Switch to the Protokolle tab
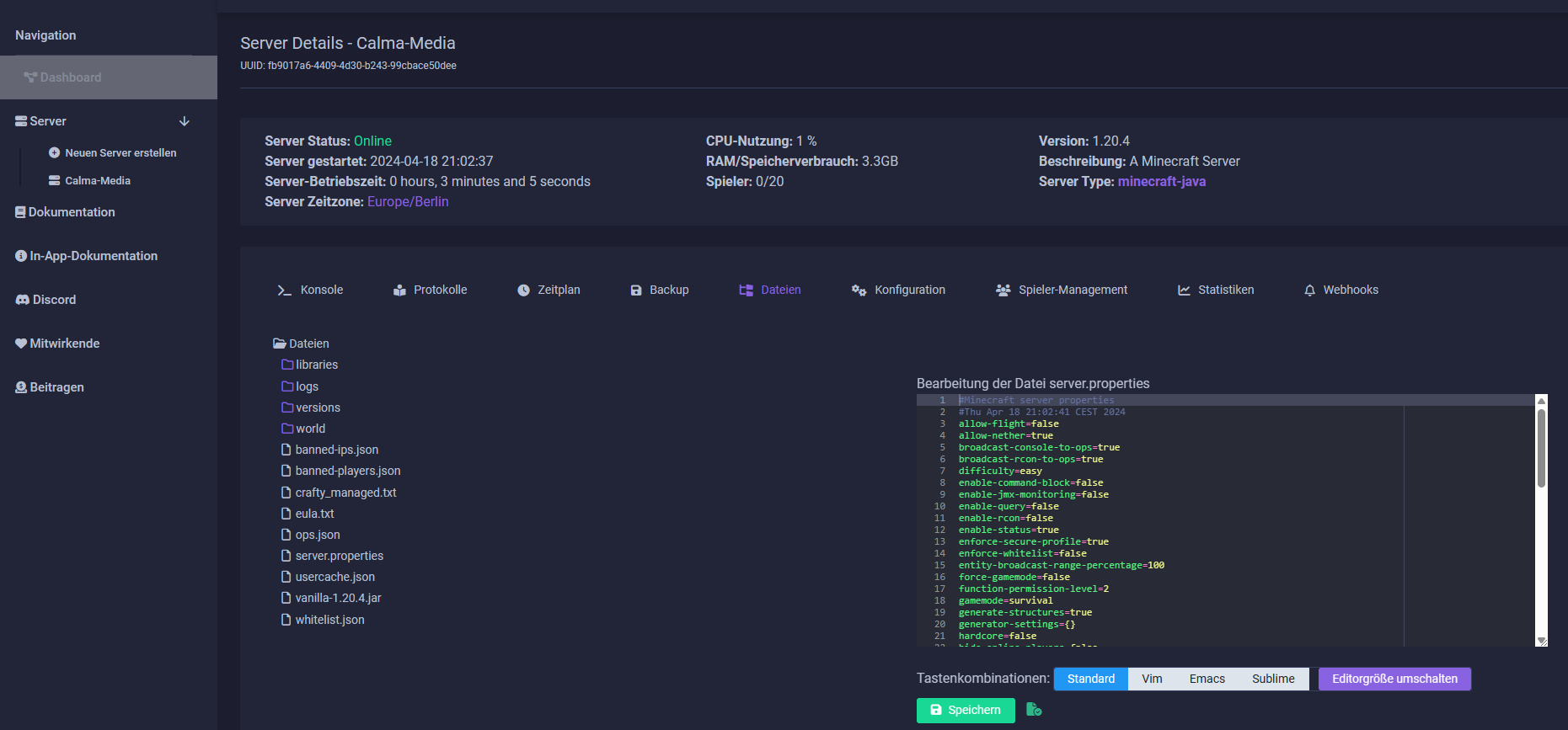Viewport: 1568px width, 730px height. point(430,290)
